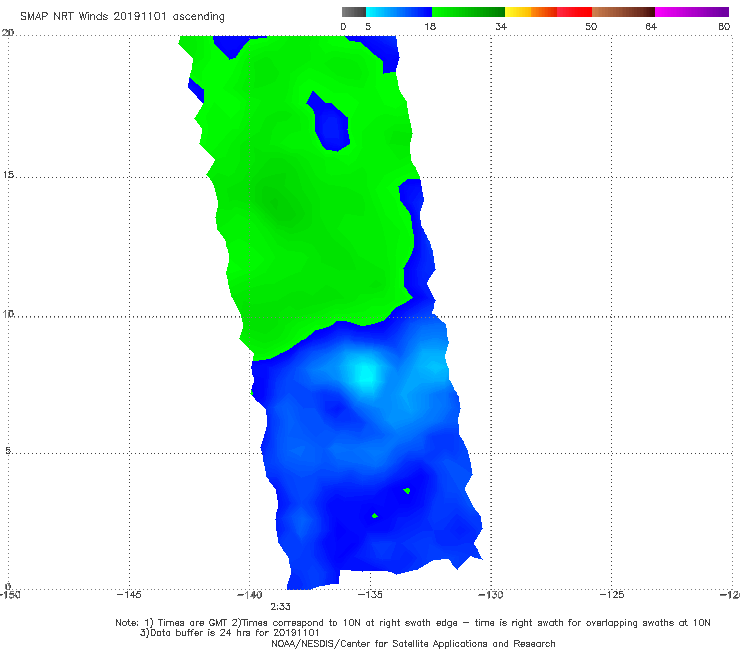
Task: Pick the yellow portion of the color bar
Action: (518, 12)
